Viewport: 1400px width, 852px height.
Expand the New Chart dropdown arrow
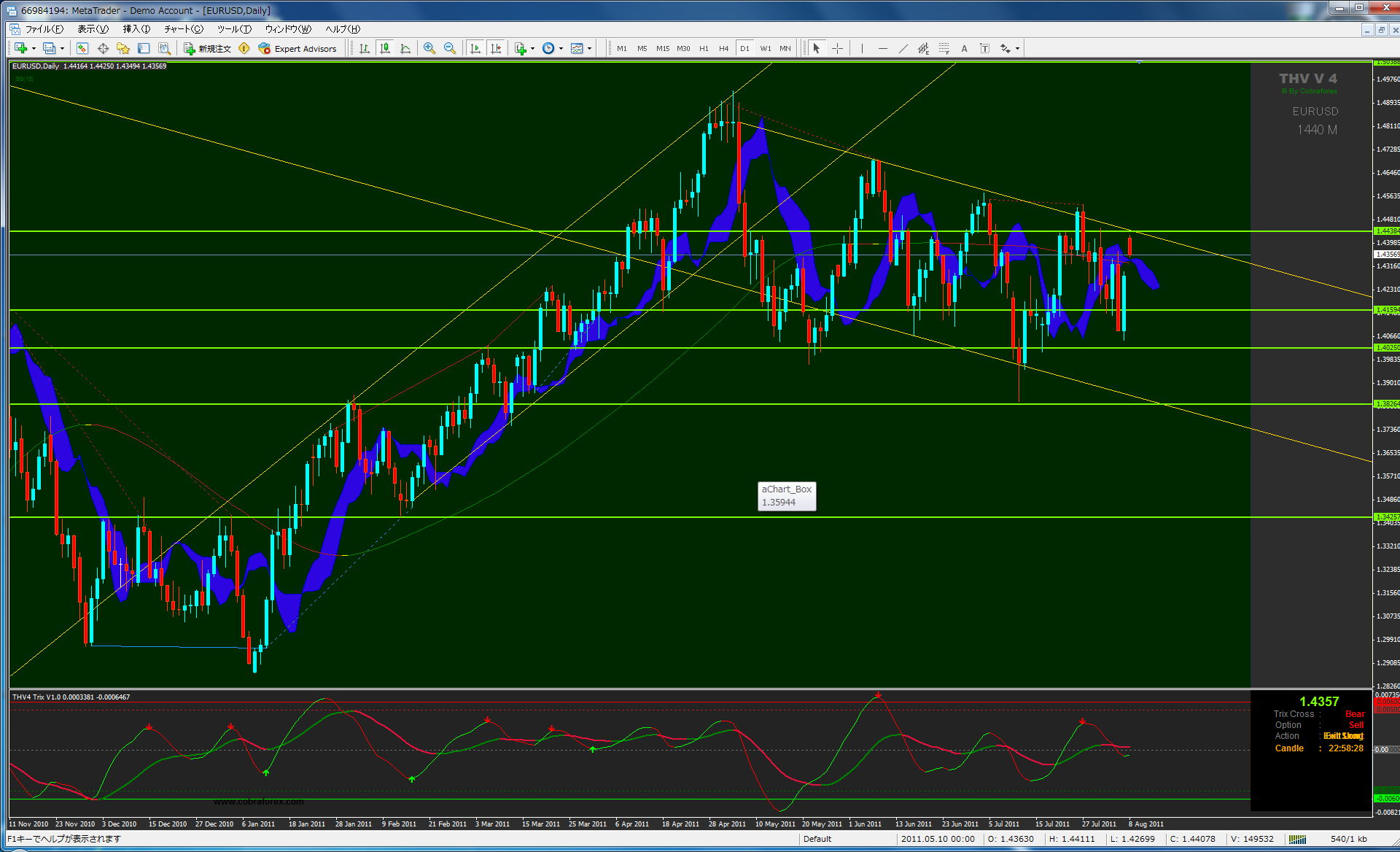coord(34,48)
